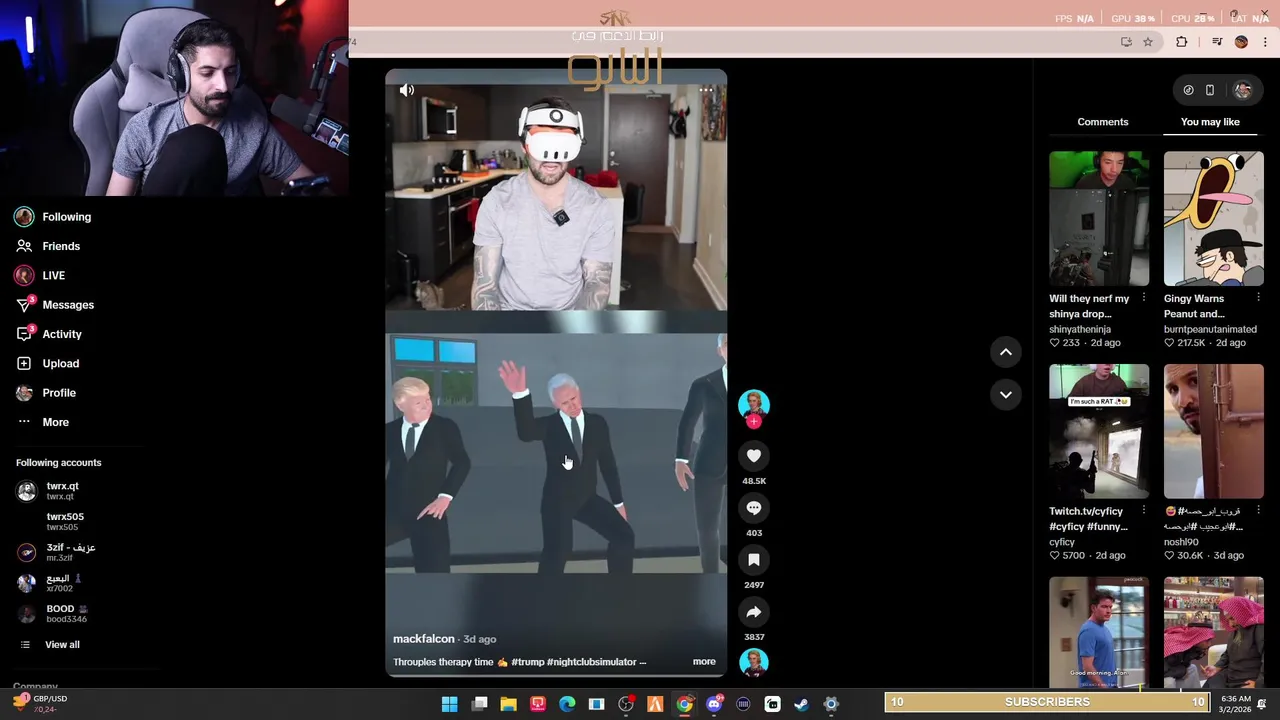
Task: Click the GBP/USD widget on taskbar
Action: click(x=40, y=704)
